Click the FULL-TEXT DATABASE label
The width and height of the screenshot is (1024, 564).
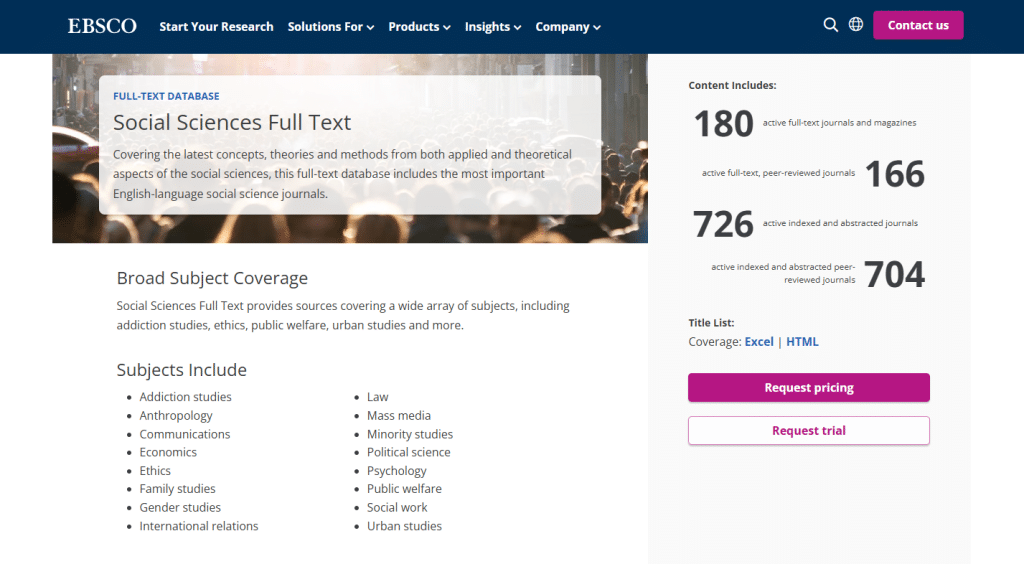point(166,97)
